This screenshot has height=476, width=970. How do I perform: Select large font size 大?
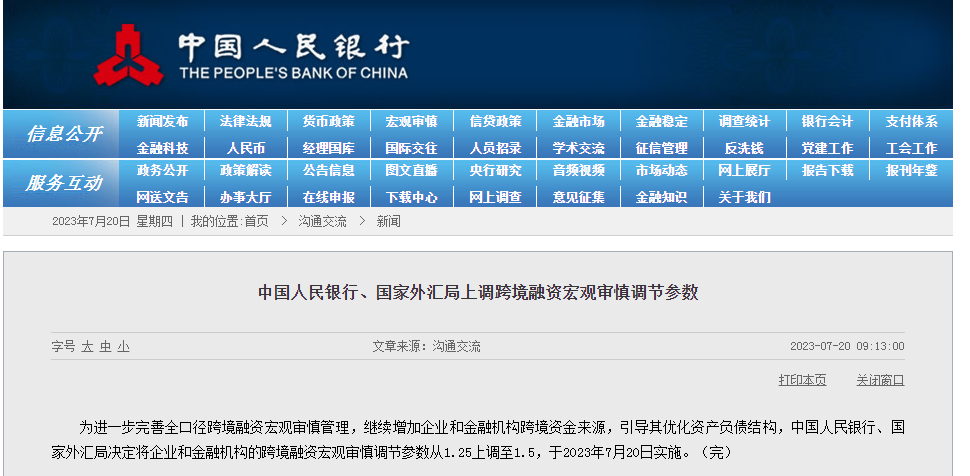[87, 347]
